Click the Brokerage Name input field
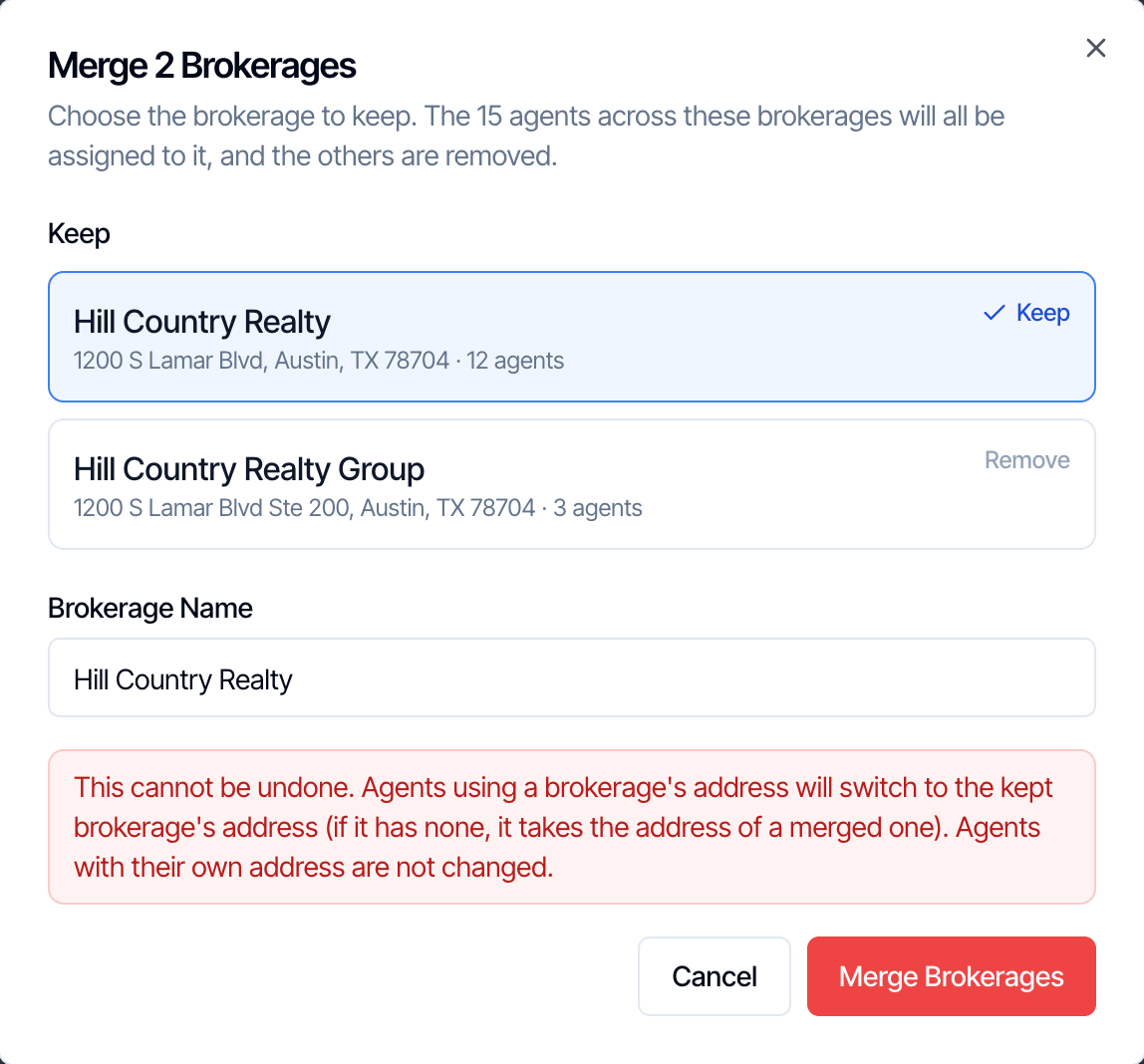1144x1064 pixels. (x=571, y=678)
